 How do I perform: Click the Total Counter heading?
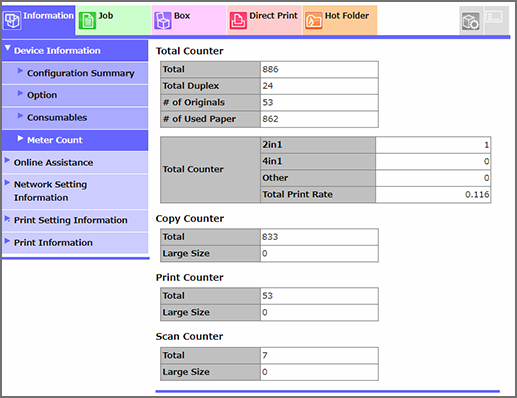190,51
